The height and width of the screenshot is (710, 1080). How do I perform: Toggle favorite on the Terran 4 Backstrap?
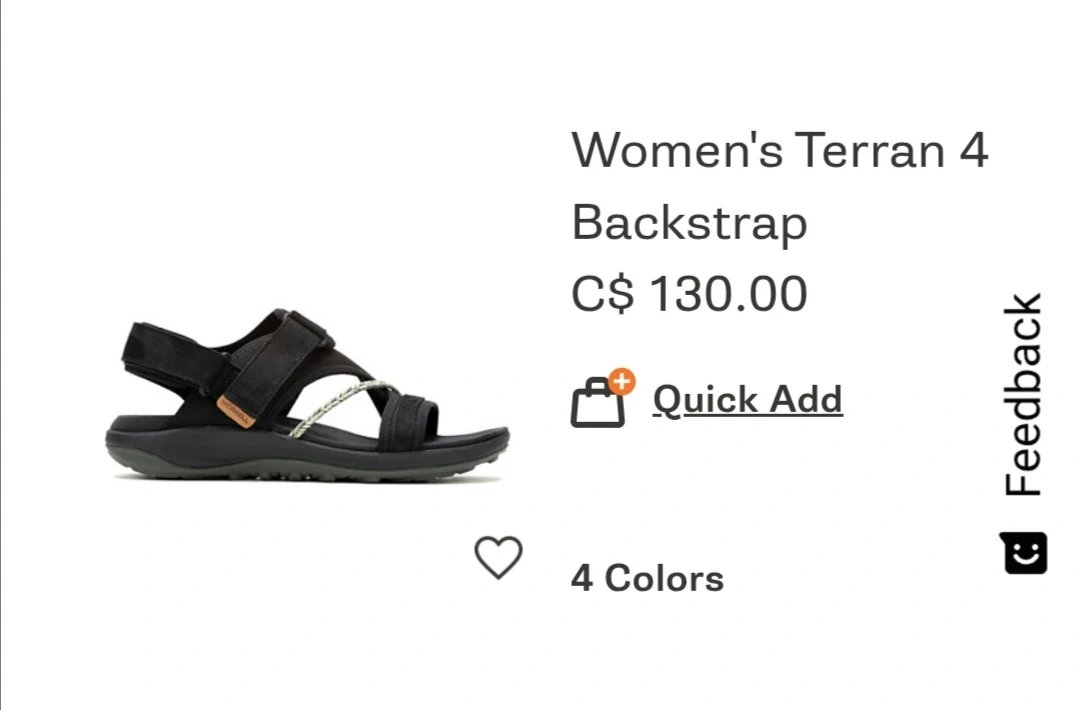(498, 557)
